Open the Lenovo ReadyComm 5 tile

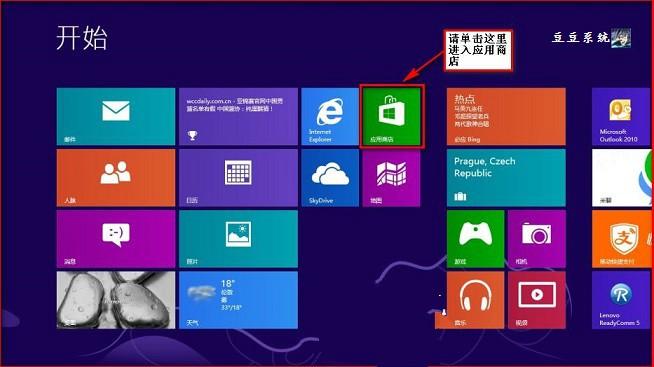621,300
